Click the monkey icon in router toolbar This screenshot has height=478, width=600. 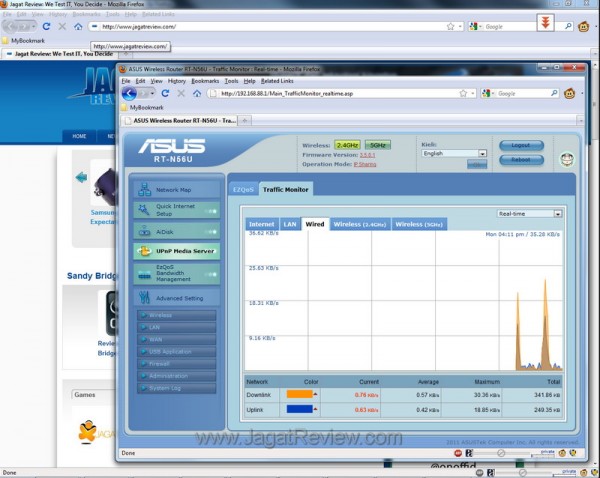tap(569, 93)
